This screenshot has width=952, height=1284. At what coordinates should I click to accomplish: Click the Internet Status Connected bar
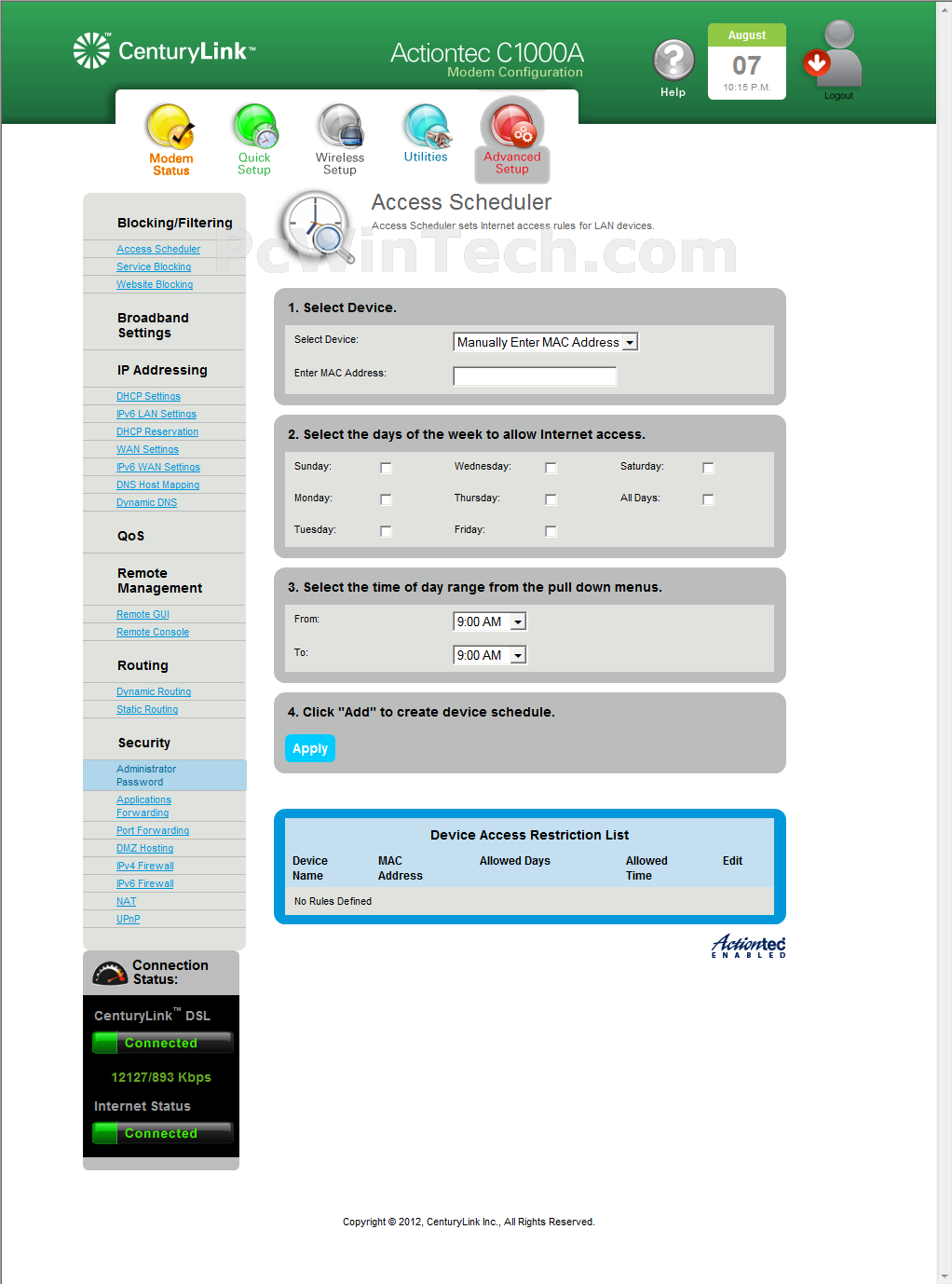coord(162,1133)
